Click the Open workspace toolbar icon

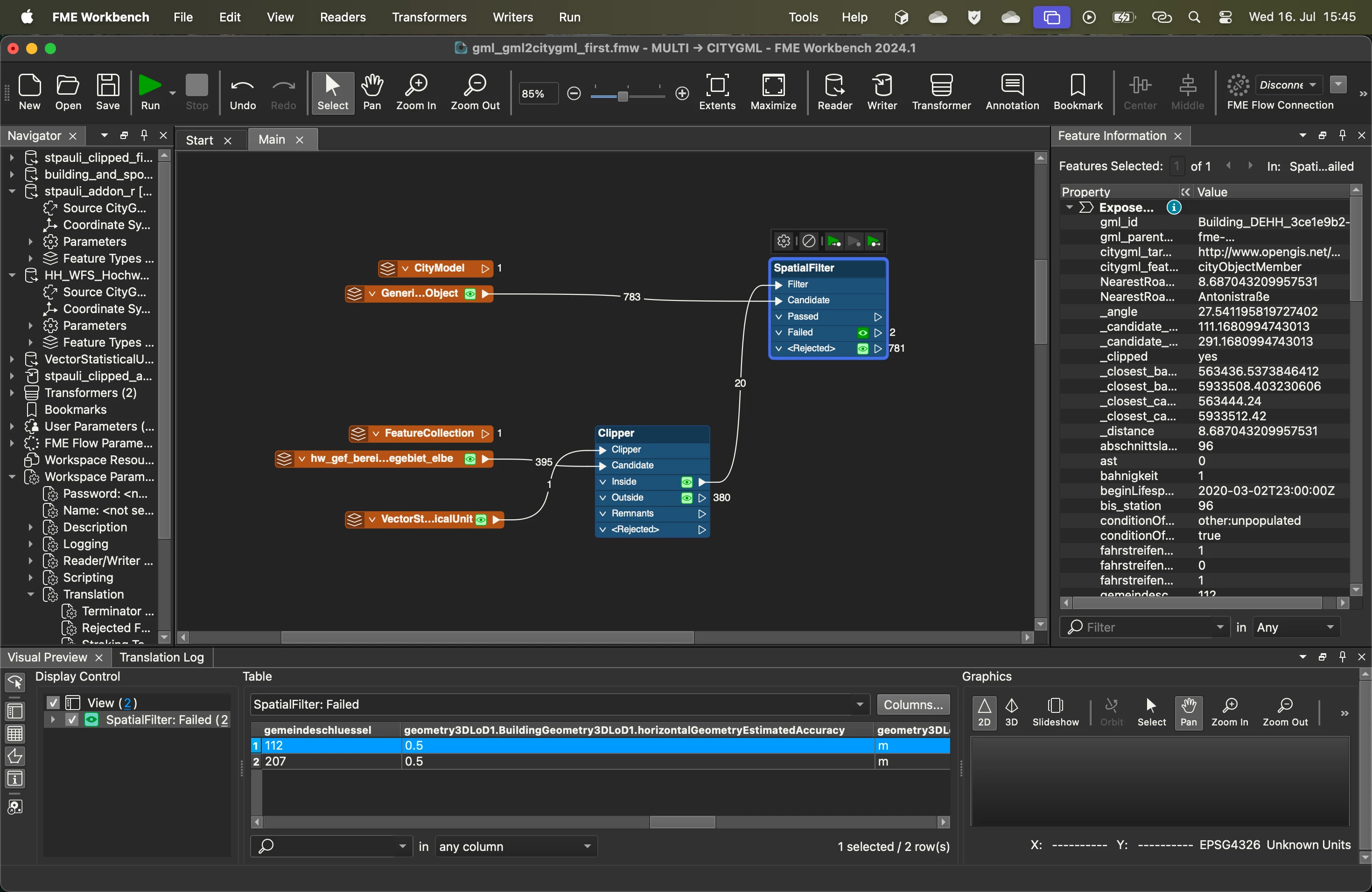pyautogui.click(x=68, y=92)
